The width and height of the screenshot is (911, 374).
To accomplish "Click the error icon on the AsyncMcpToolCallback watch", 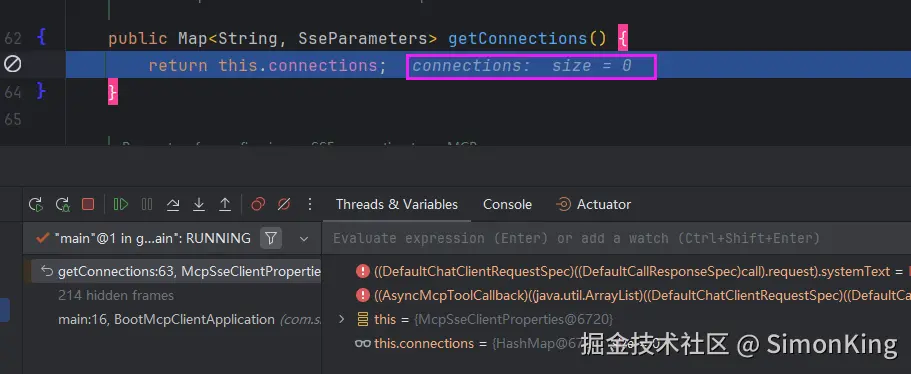I will pyautogui.click(x=363, y=295).
